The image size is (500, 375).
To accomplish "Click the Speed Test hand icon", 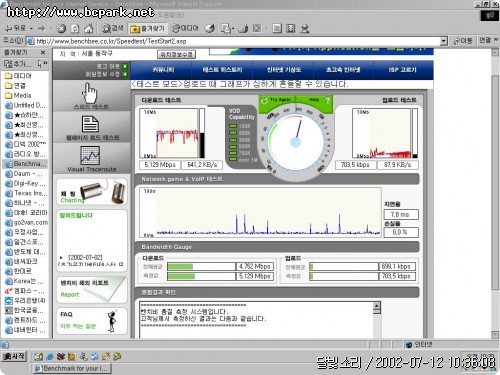I will [90, 93].
